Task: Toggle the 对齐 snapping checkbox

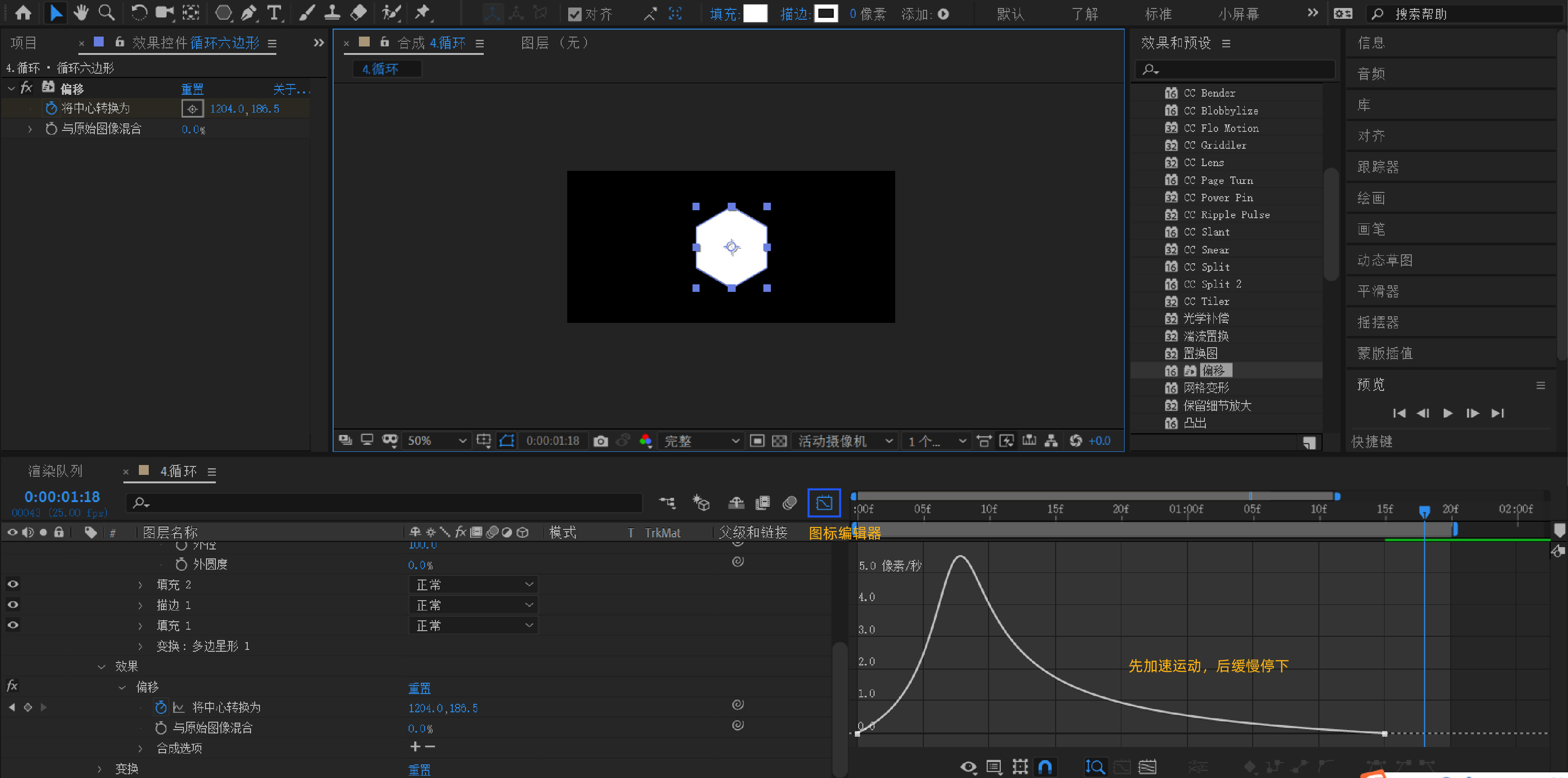Action: pos(574,14)
